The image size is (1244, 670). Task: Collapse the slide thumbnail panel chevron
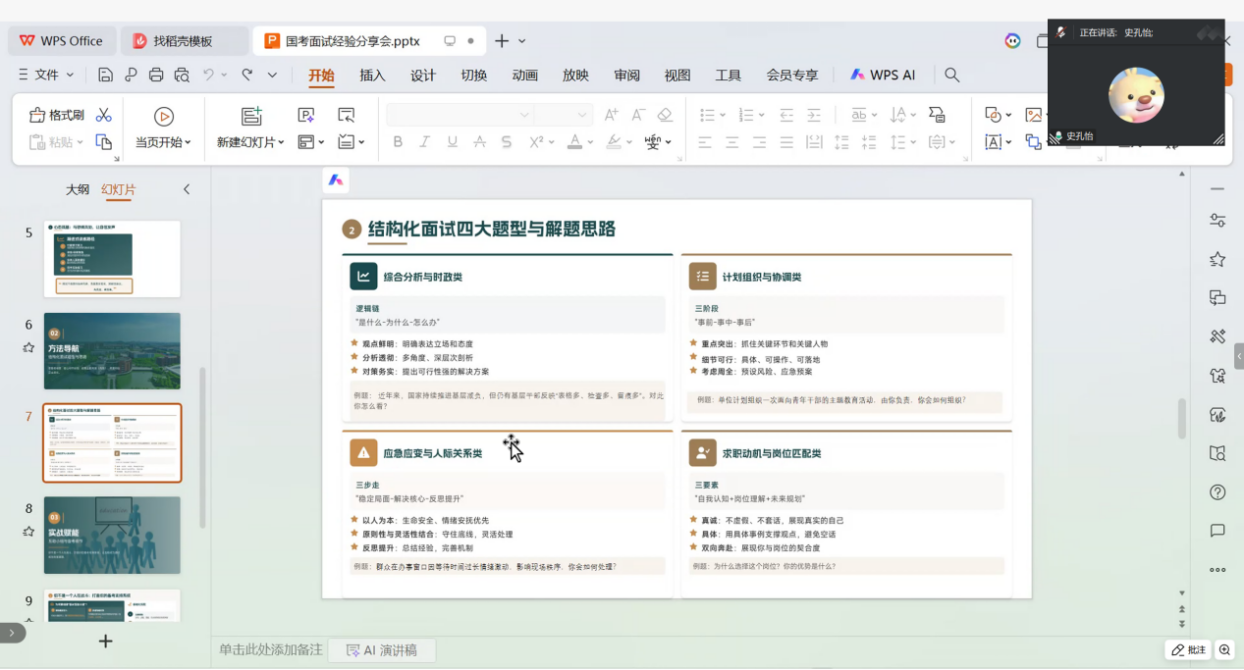point(186,189)
